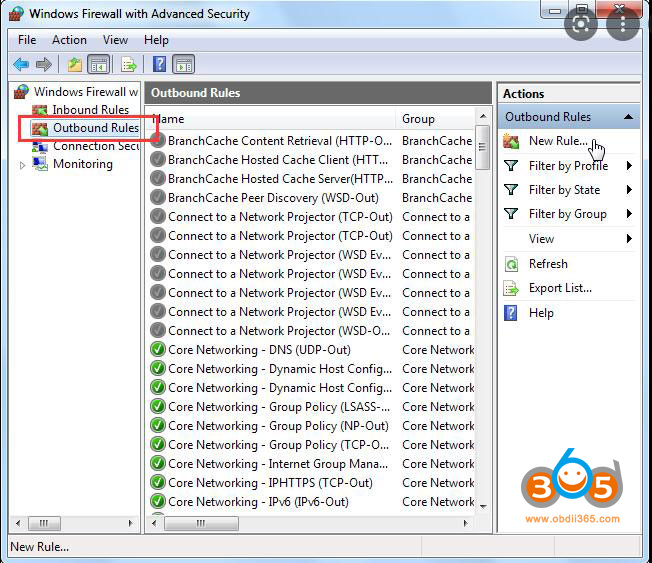Collapse the Outbound Rules actions section header
The height and width of the screenshot is (563, 652).
coord(628,117)
